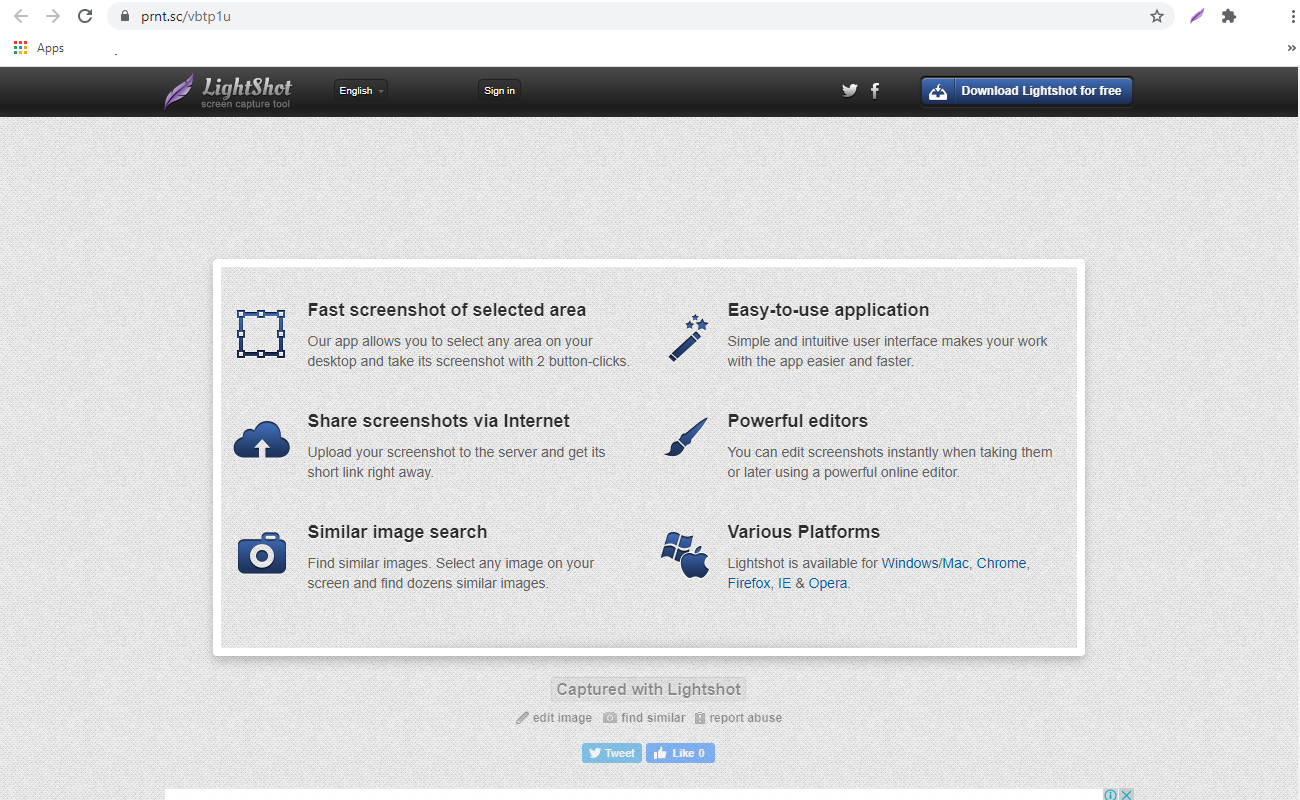This screenshot has height=800, width=1300.
Task: Click the AdChoices icon on ad
Action: point(1110,794)
